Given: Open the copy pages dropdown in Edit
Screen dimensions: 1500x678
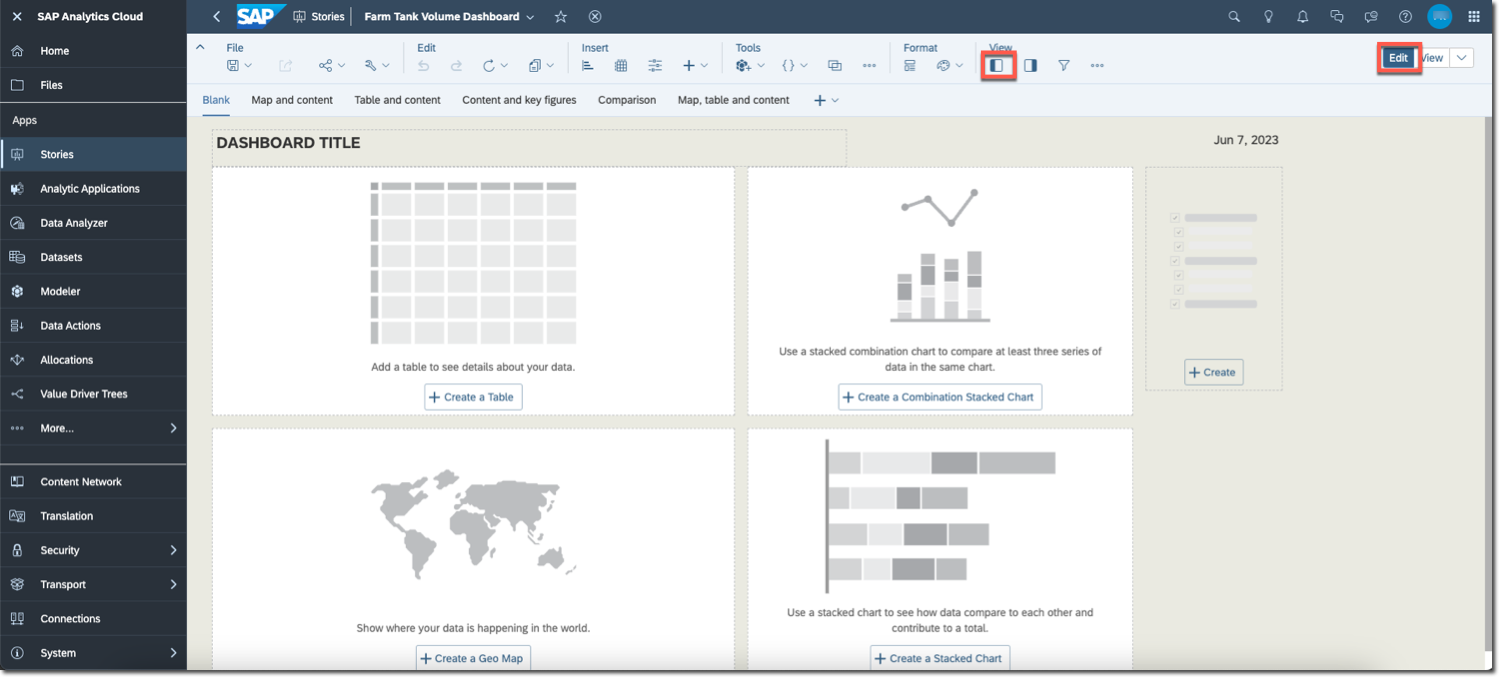Looking at the screenshot, I should point(541,66).
